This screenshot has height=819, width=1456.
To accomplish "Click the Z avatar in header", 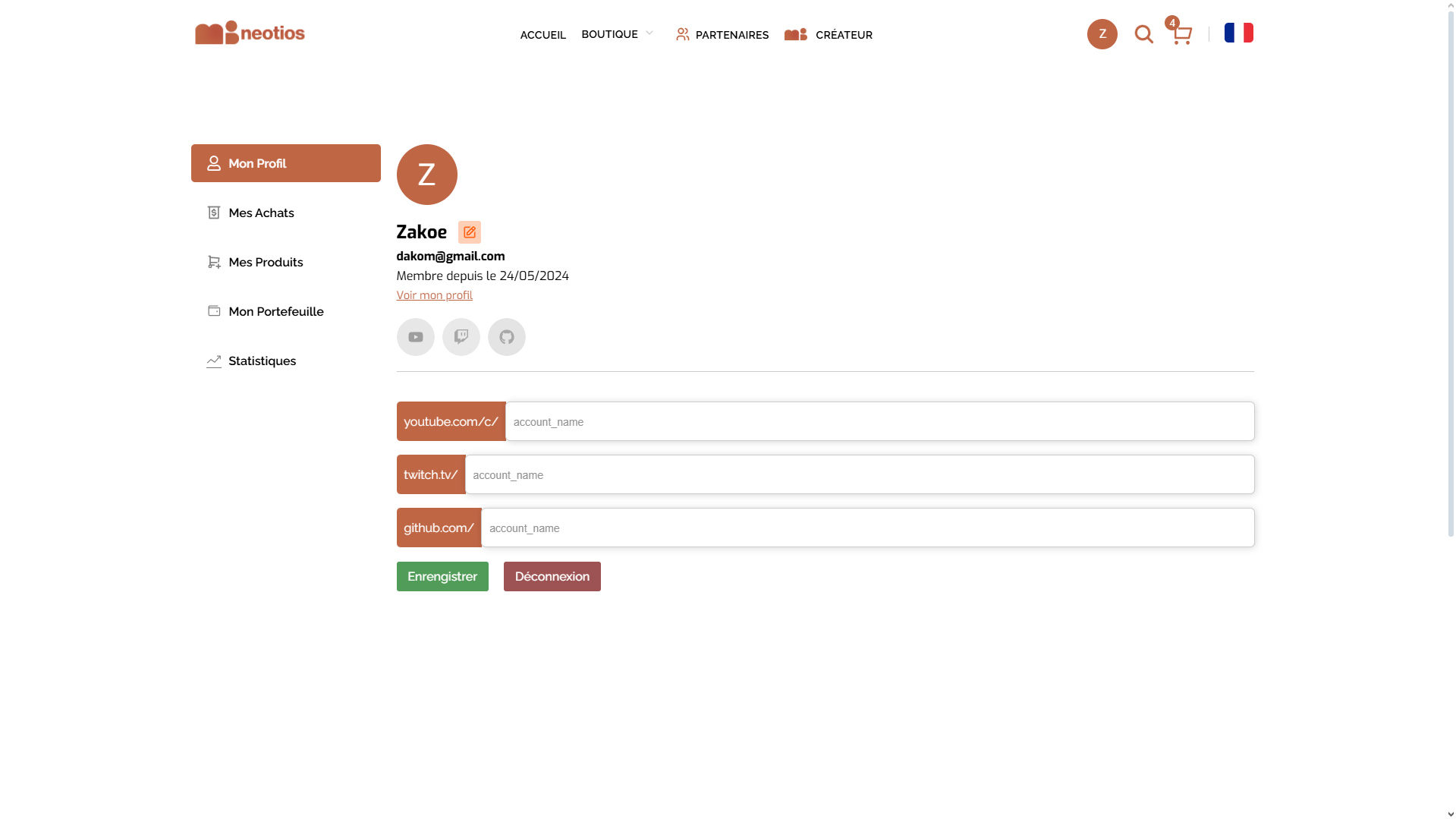I will pos(1102,34).
